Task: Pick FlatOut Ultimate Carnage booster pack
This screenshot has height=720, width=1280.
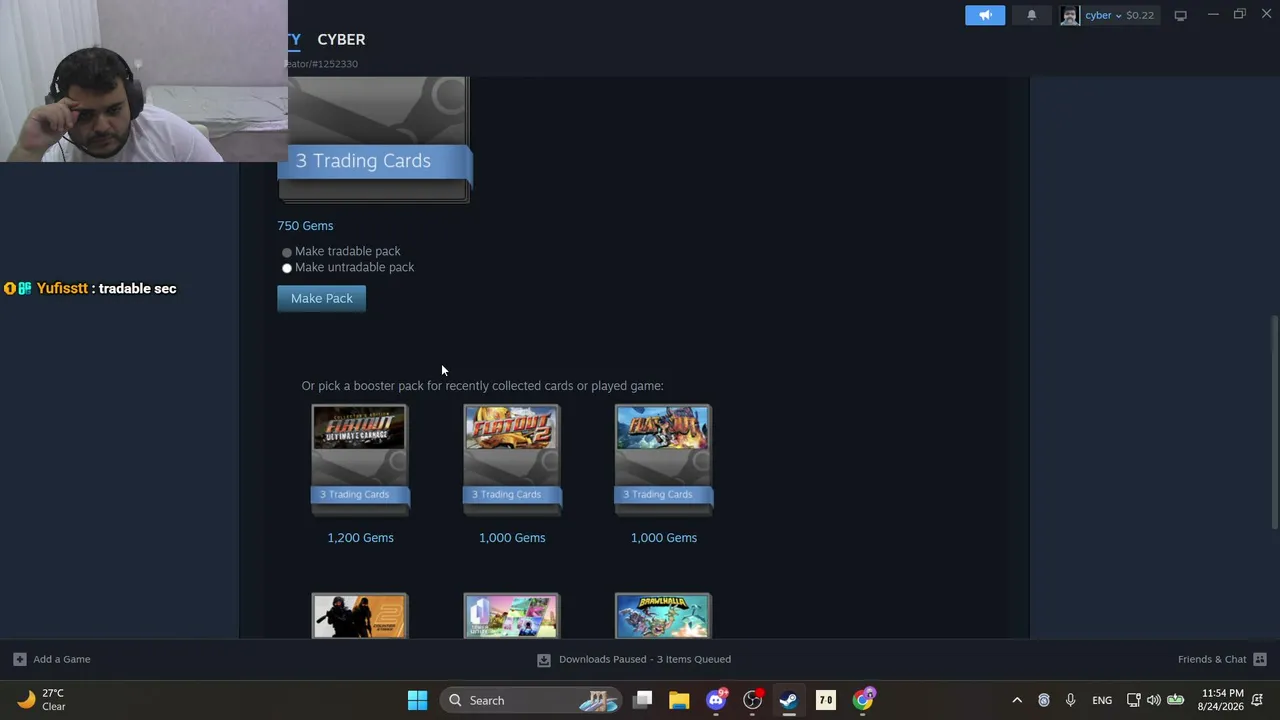Action: 359,460
